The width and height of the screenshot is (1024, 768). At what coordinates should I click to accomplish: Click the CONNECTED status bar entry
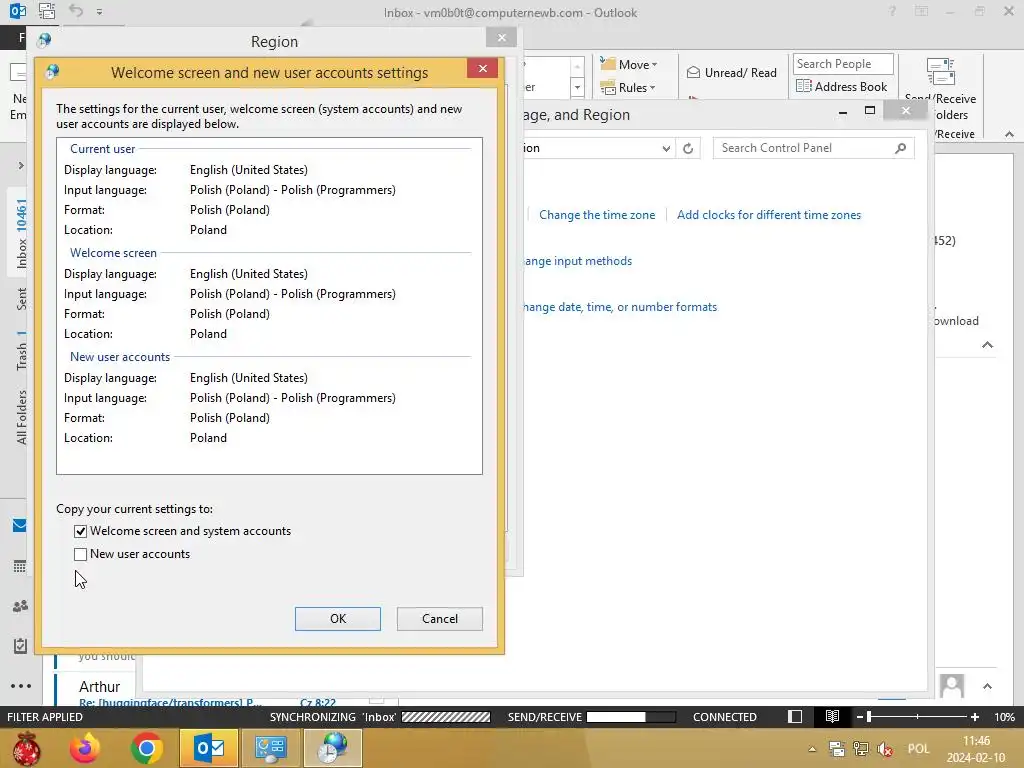click(725, 717)
